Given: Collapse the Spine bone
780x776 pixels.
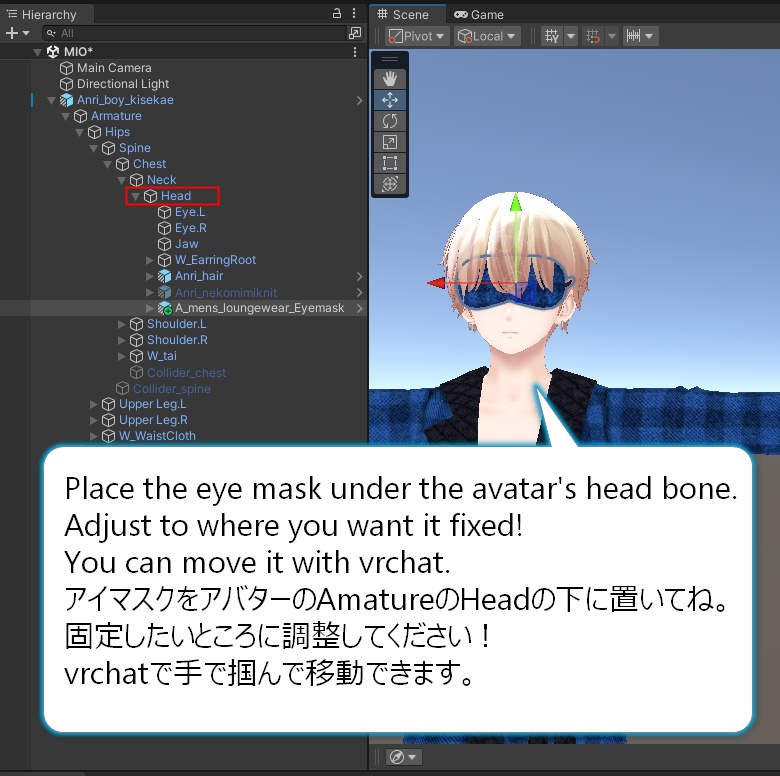Looking at the screenshot, I should click(x=93, y=148).
